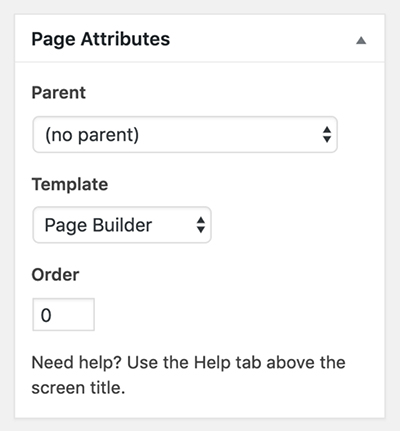
Task: Click the upward arrow of the Parent select
Action: (x=327, y=130)
